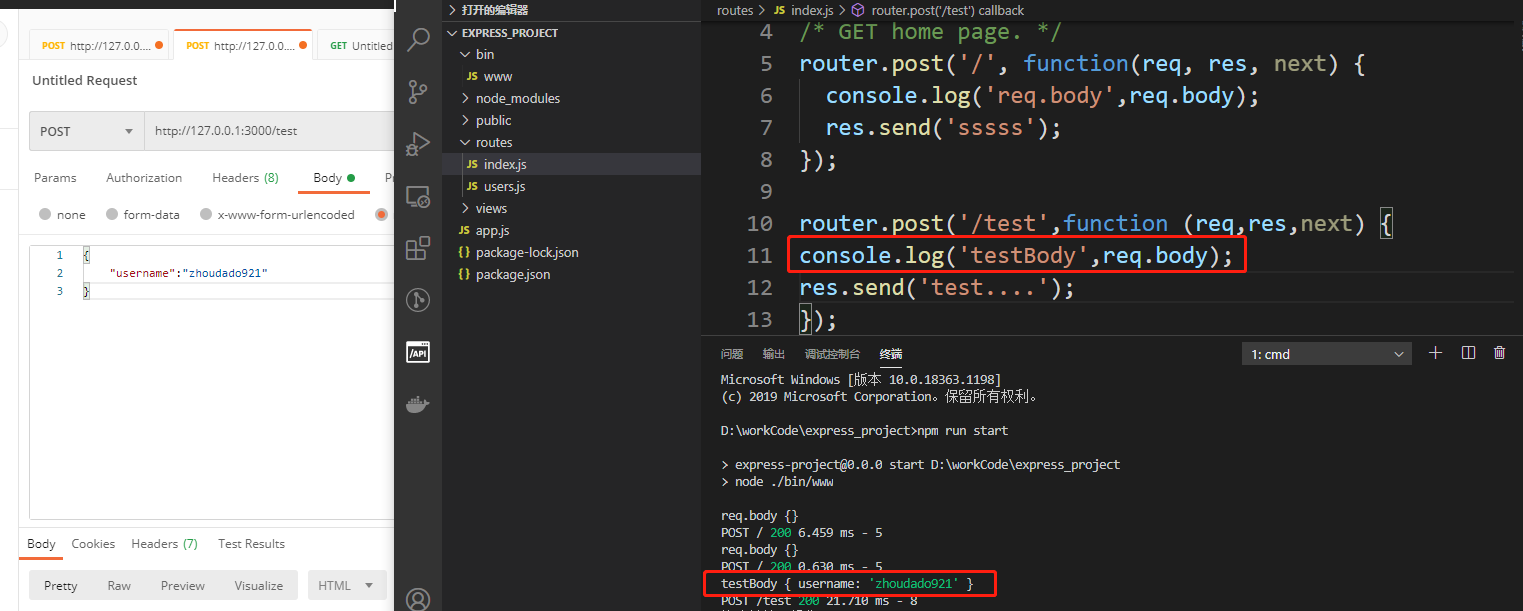Switch to the 调试控制台 panel tab
Image resolution: width=1523 pixels, height=611 pixels.
click(x=832, y=354)
